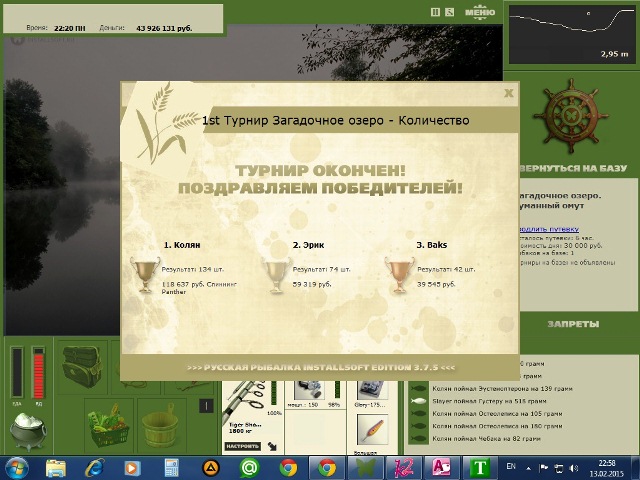Click the tournament title '1st Турнир Загадочное озеро - Количество'
The image size is (640, 480).
[336, 120]
